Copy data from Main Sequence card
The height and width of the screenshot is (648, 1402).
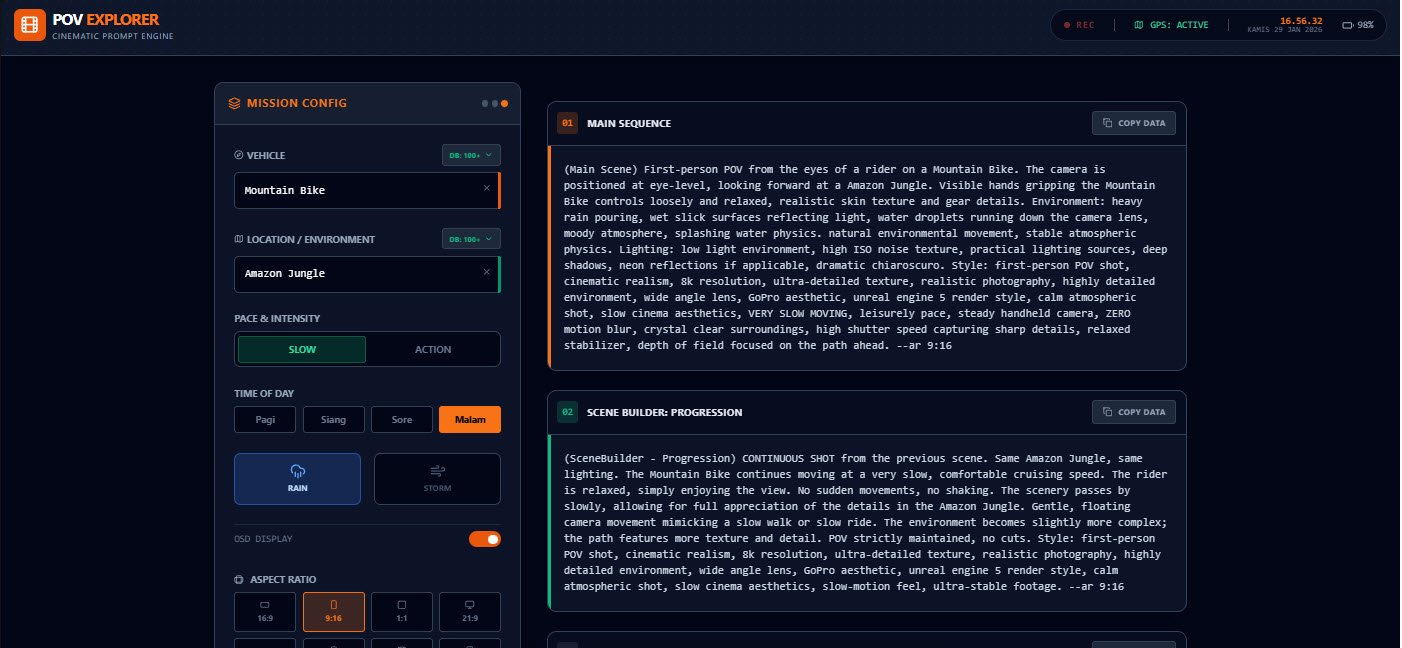1134,123
